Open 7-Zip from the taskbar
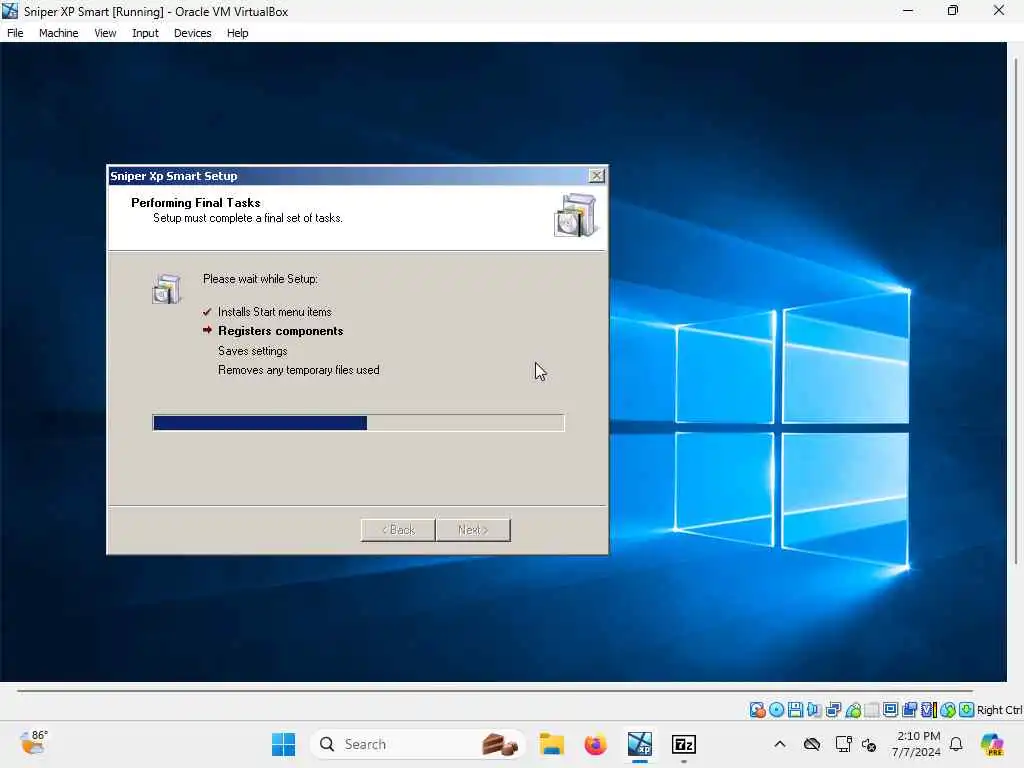1024x768 pixels. point(684,744)
